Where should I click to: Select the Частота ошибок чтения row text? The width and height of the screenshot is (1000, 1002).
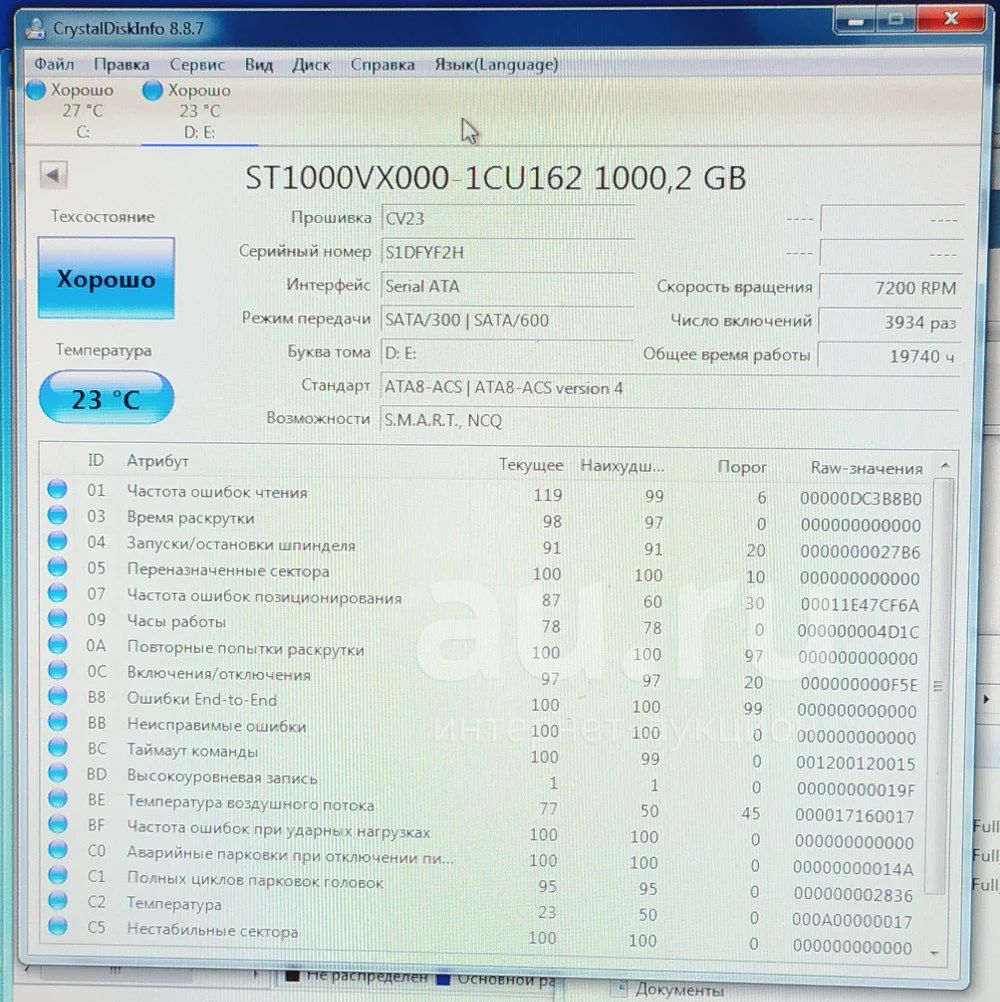point(217,492)
